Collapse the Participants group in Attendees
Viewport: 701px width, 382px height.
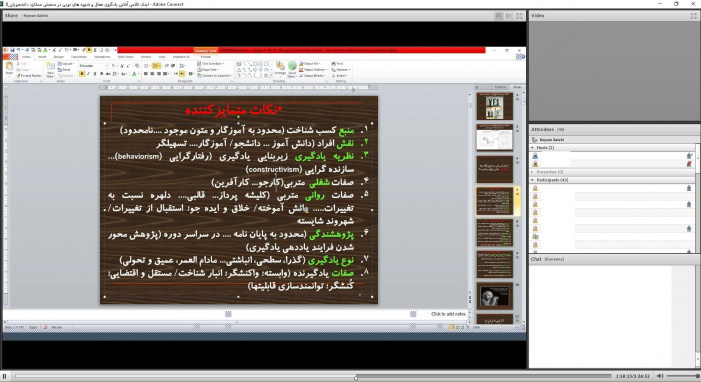click(x=532, y=180)
